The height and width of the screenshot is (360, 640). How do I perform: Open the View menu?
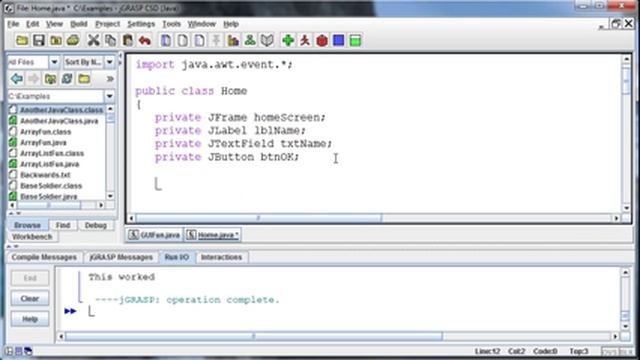54,24
